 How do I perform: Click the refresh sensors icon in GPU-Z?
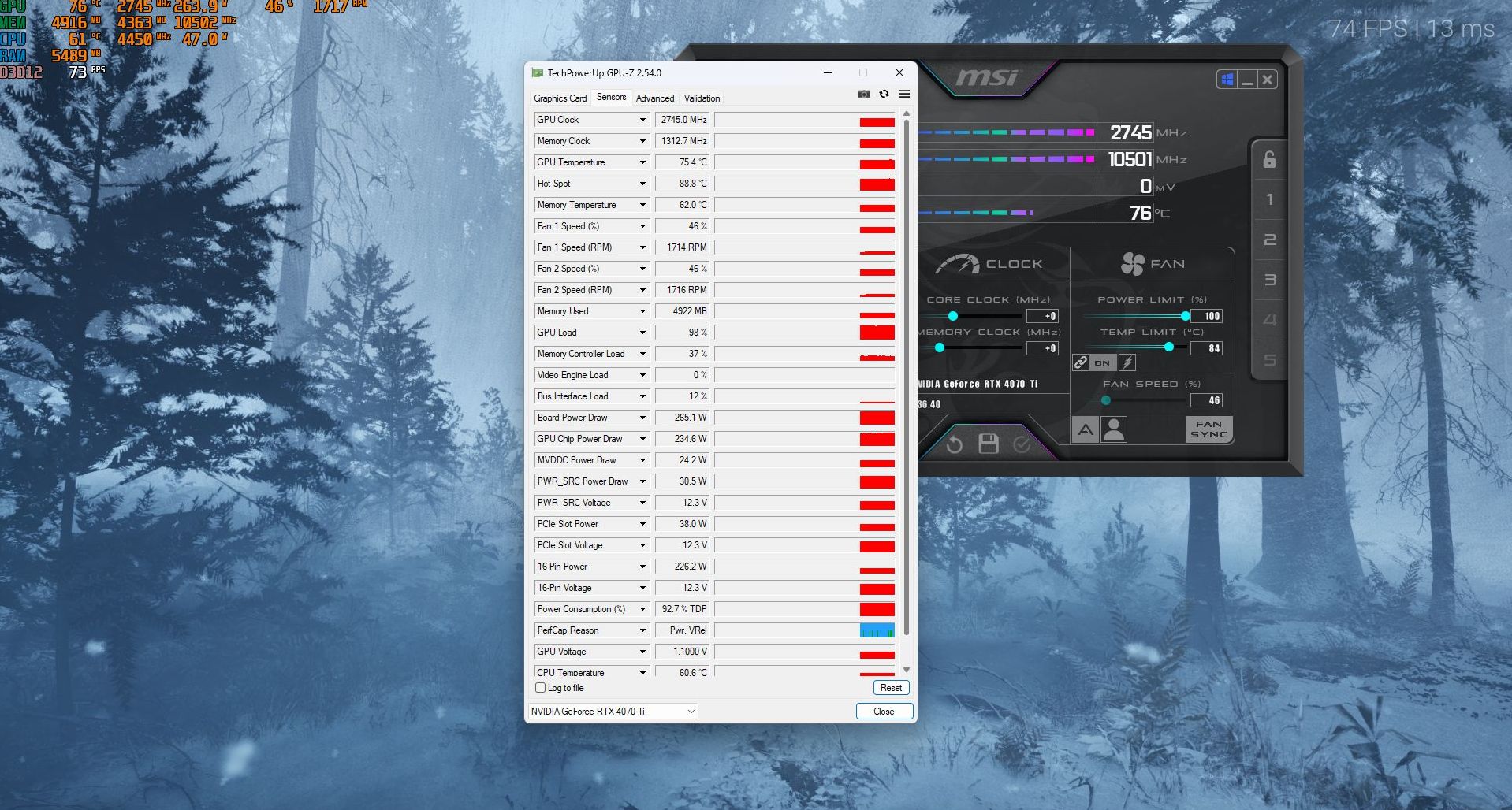(x=884, y=94)
